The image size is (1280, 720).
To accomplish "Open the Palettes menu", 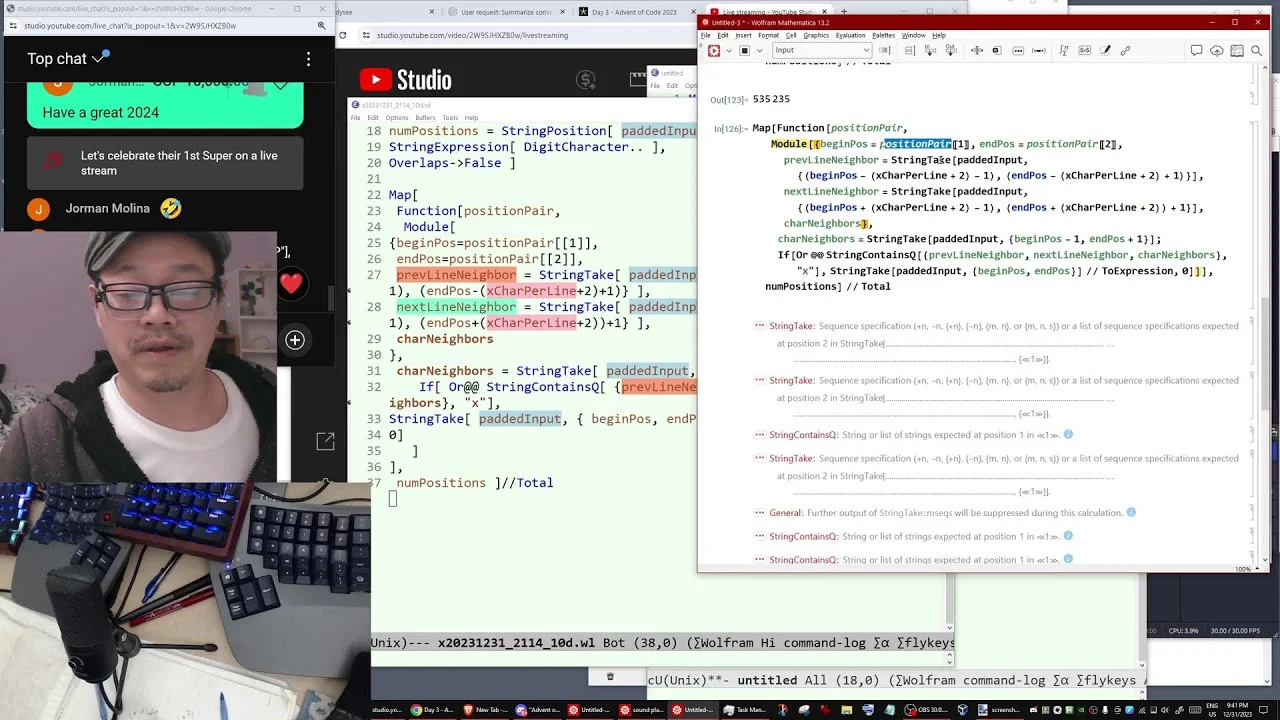I will [x=883, y=35].
